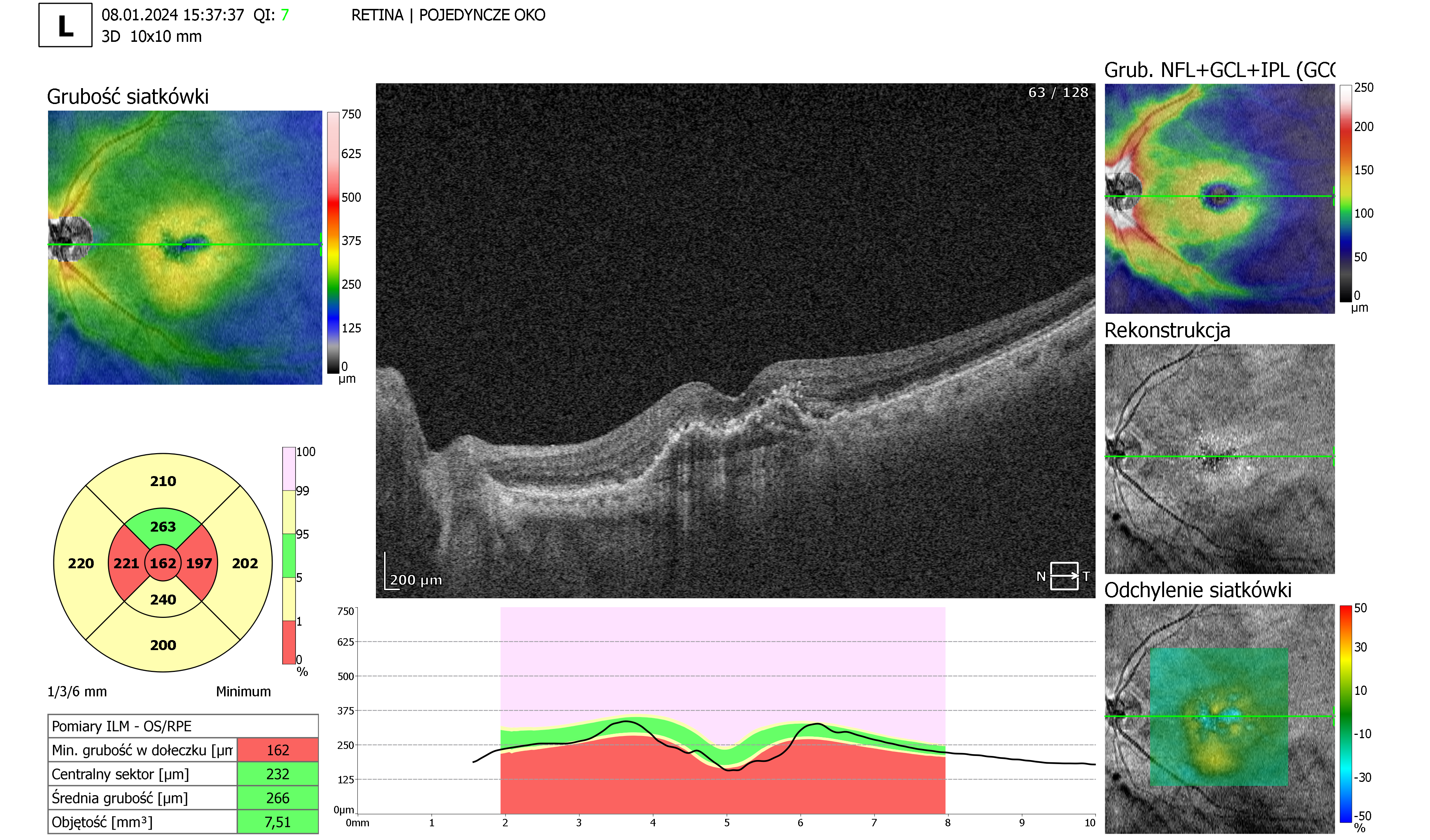
Task: Click the percentile 0-100% color legend
Action: pyautogui.click(x=289, y=555)
